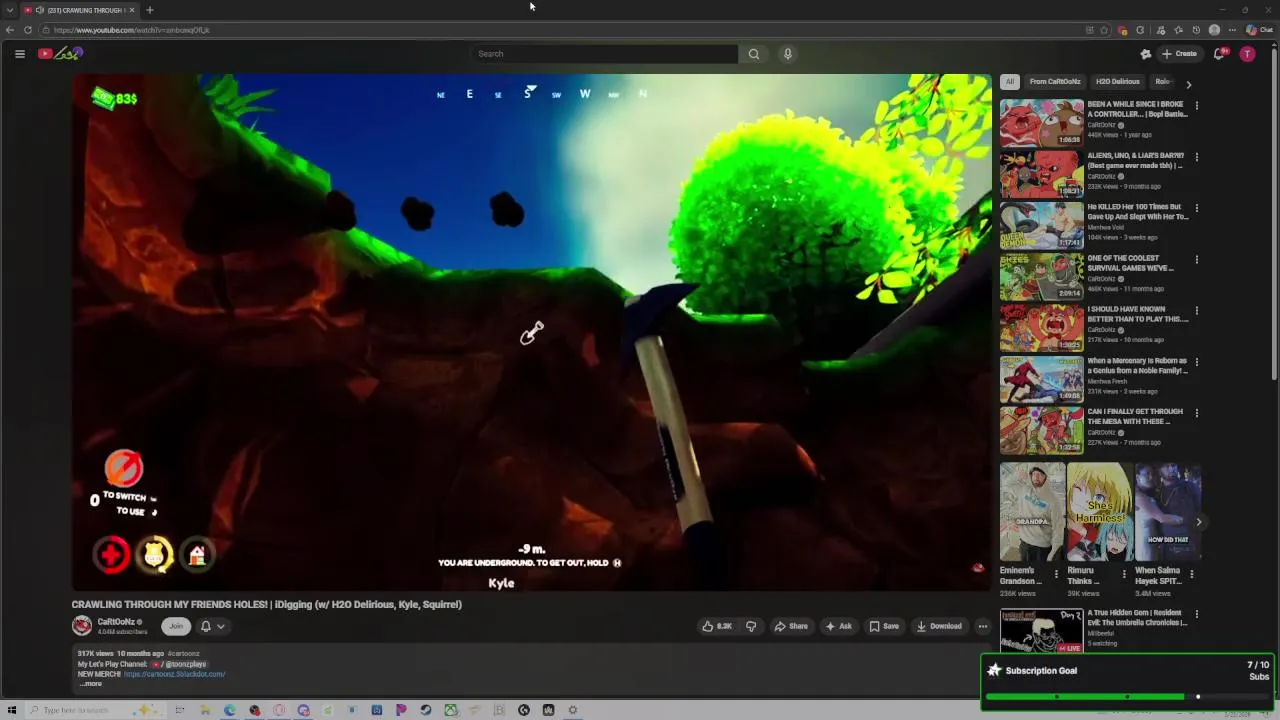Reload the page in the browser
The height and width of the screenshot is (720, 1280).
pos(28,30)
